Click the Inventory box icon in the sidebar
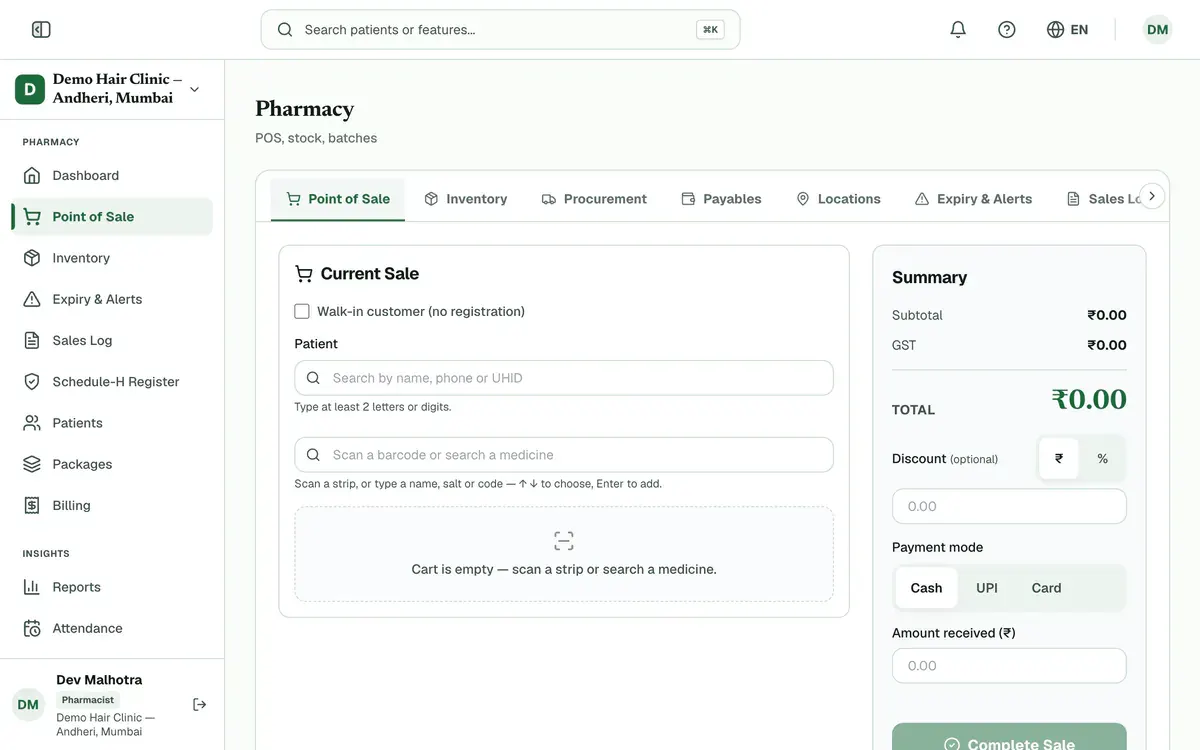 (x=32, y=258)
